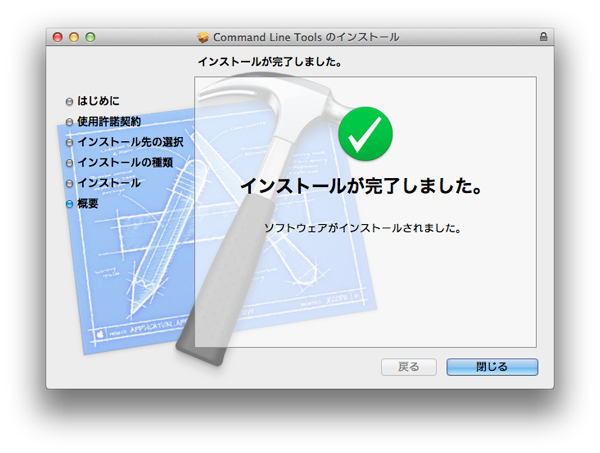Click the ソフトウェアがインストールされました。 text
Viewport: 600px width, 453px height.
click(x=362, y=228)
